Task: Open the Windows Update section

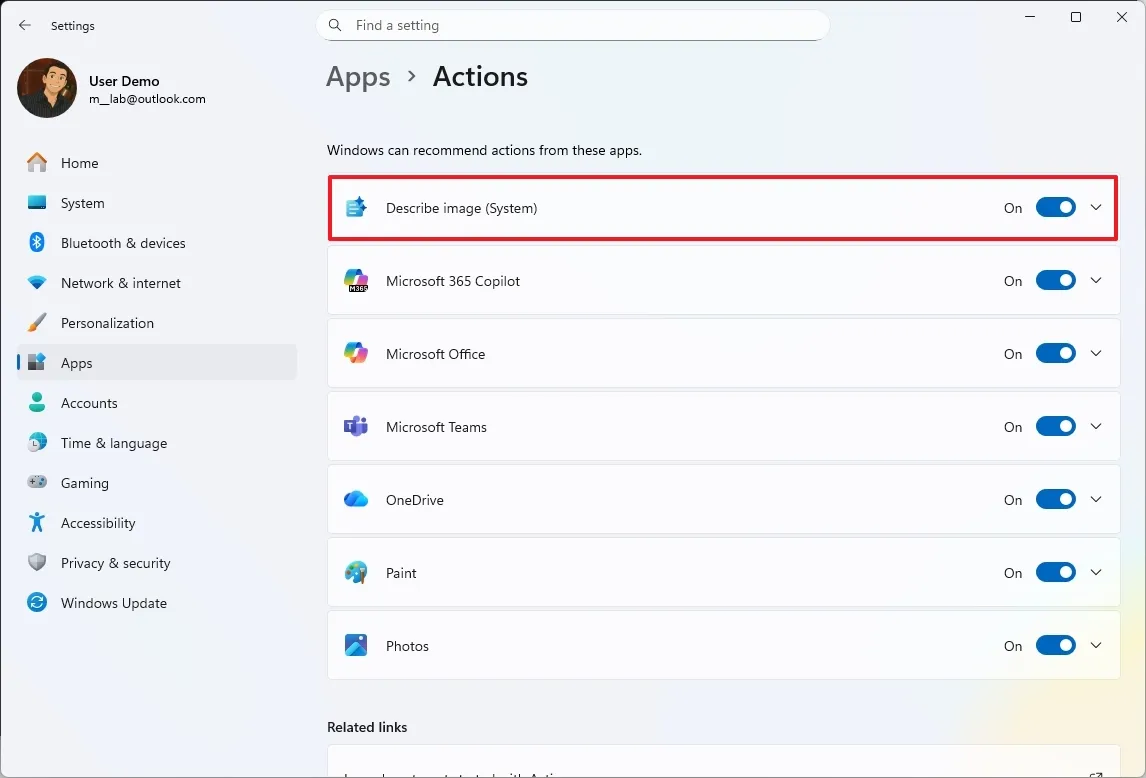Action: [115, 603]
